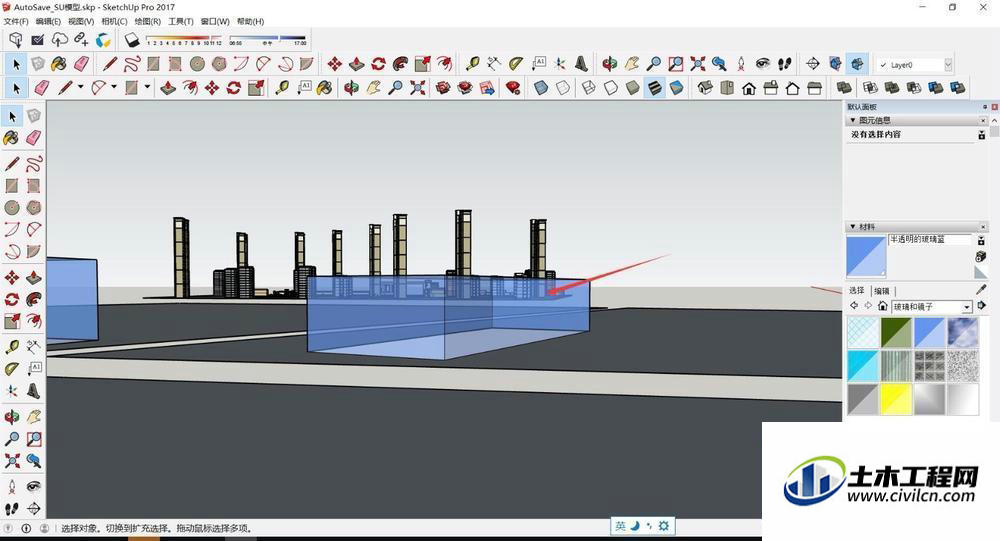Select the Scale tool in the left toolbar
This screenshot has width=1000, height=541.
coord(11,321)
